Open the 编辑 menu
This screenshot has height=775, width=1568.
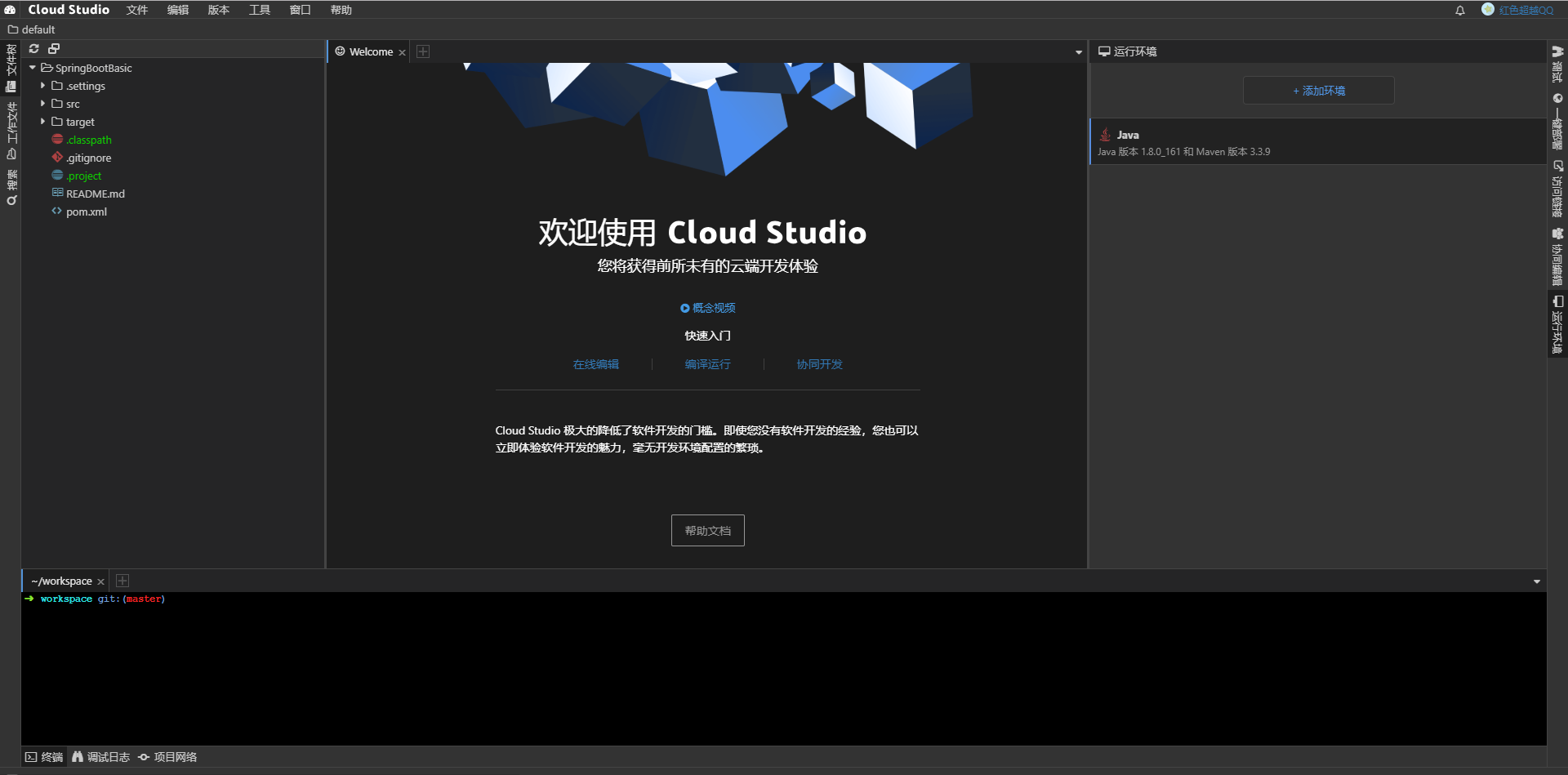coord(178,10)
